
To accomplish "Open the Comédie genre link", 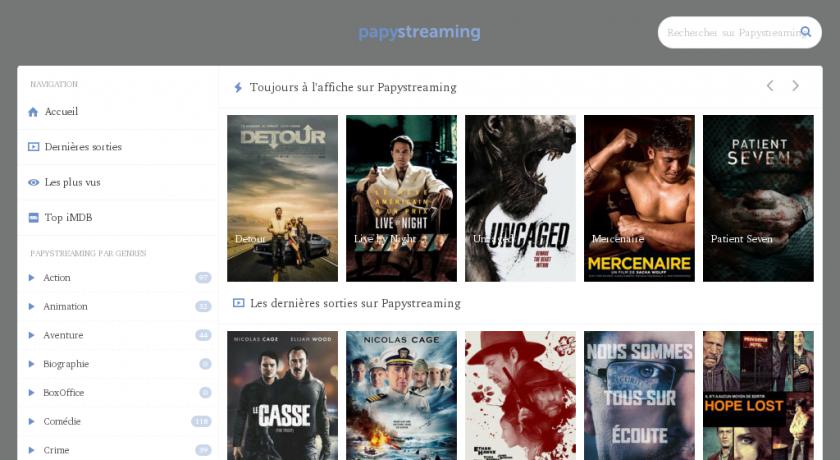I will pyautogui.click(x=62, y=421).
